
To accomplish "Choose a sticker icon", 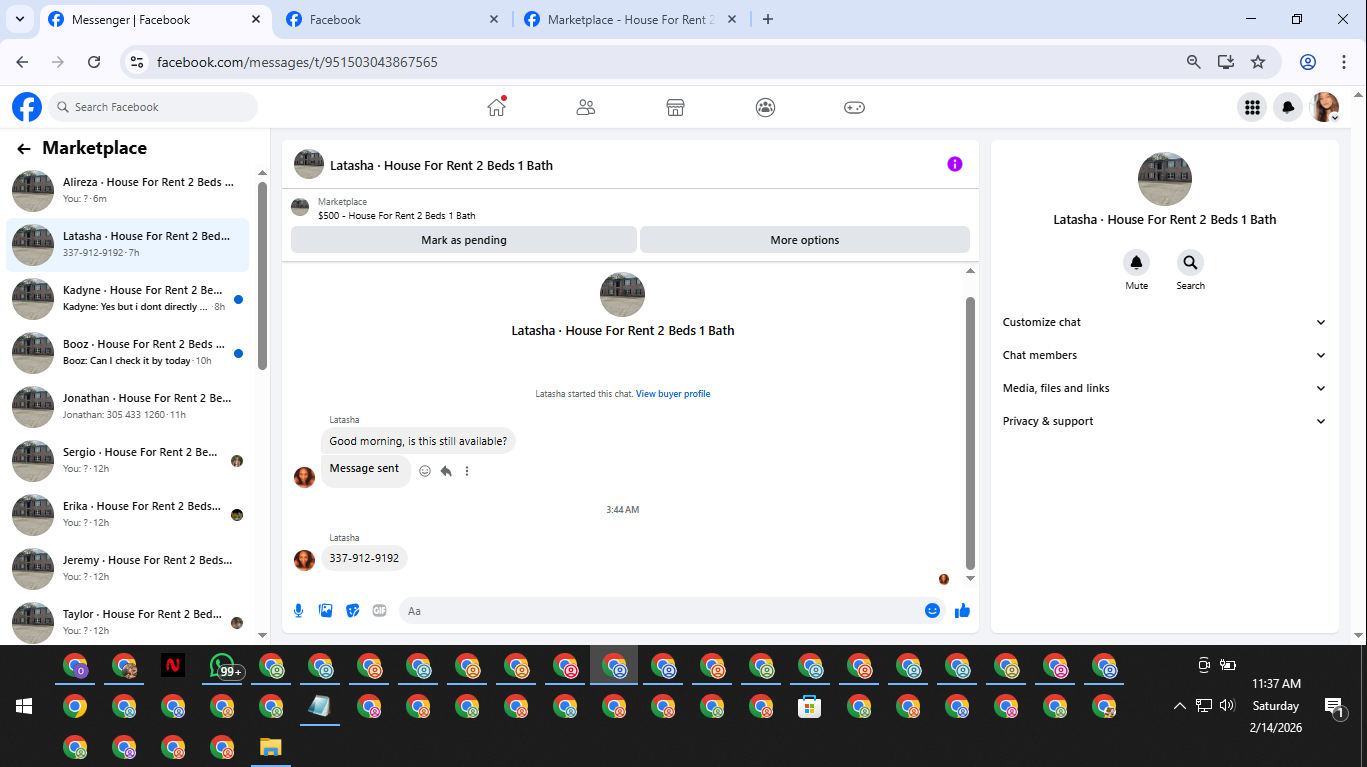I will [x=352, y=610].
